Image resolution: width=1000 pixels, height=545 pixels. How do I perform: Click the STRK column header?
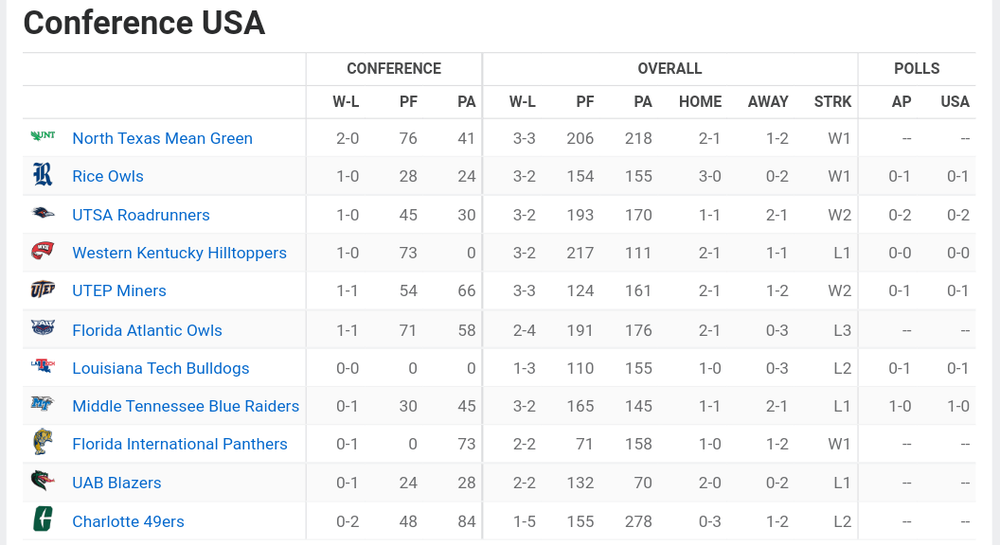click(832, 101)
